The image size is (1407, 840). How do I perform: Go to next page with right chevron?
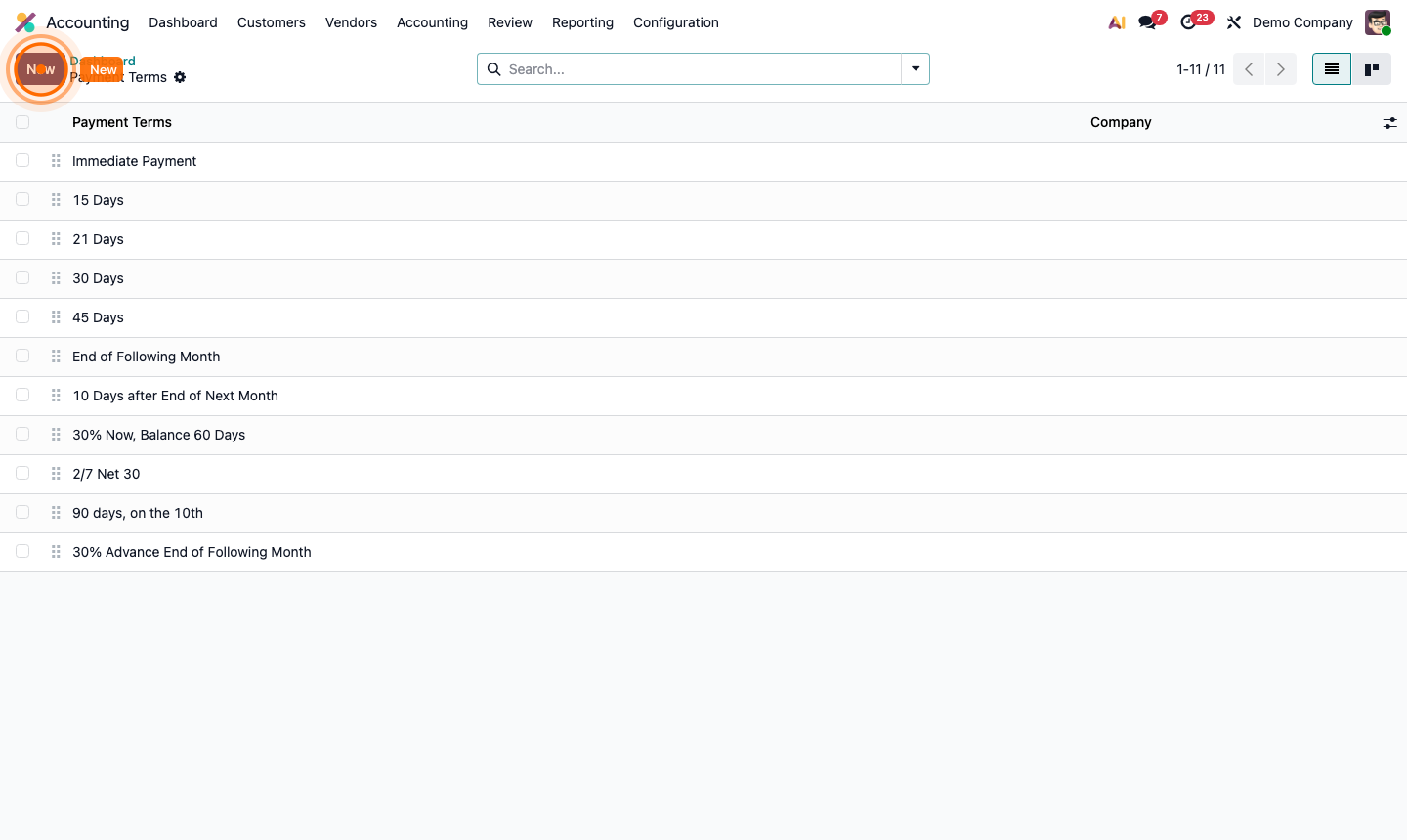point(1280,68)
